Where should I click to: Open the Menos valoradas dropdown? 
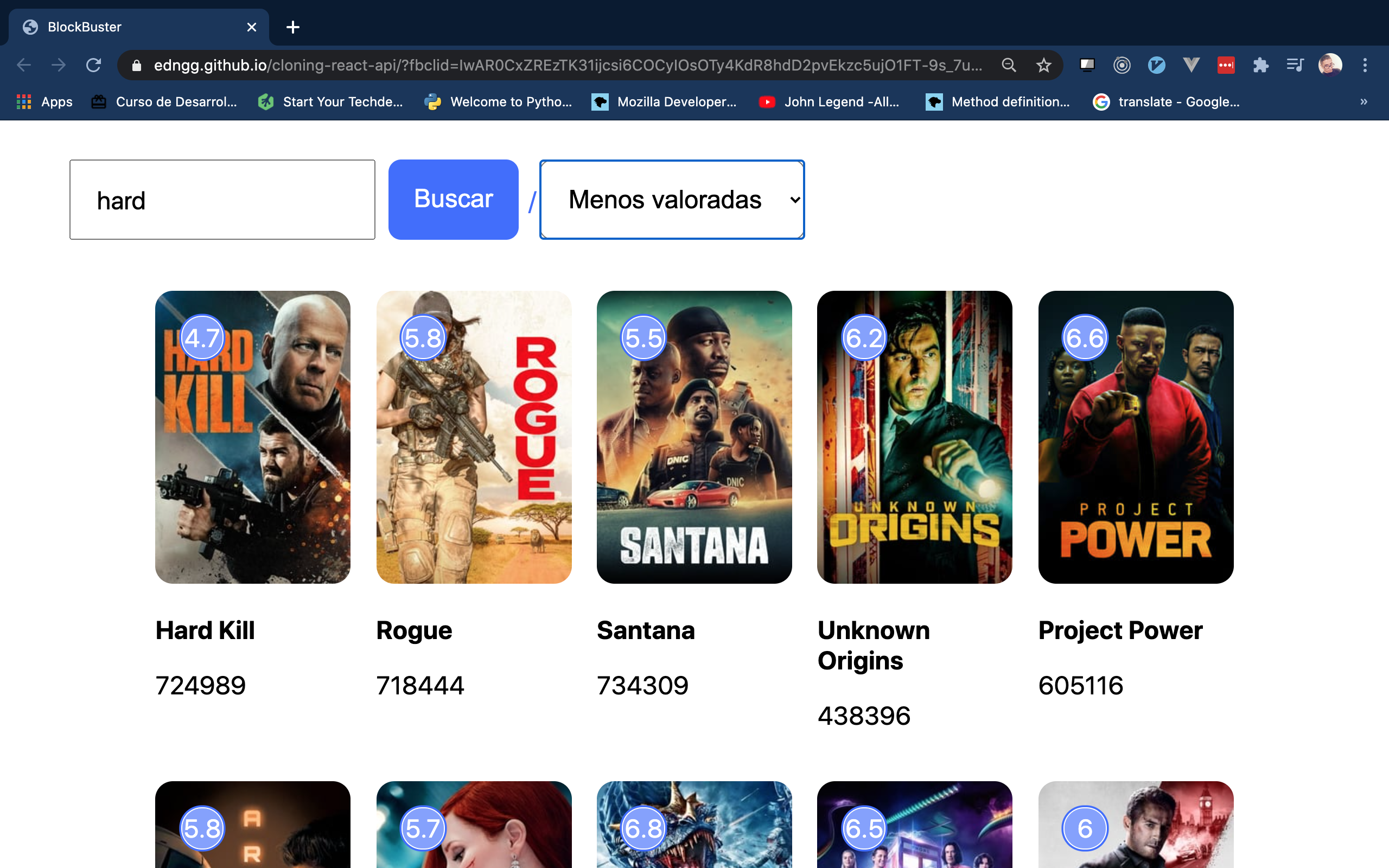click(x=672, y=200)
